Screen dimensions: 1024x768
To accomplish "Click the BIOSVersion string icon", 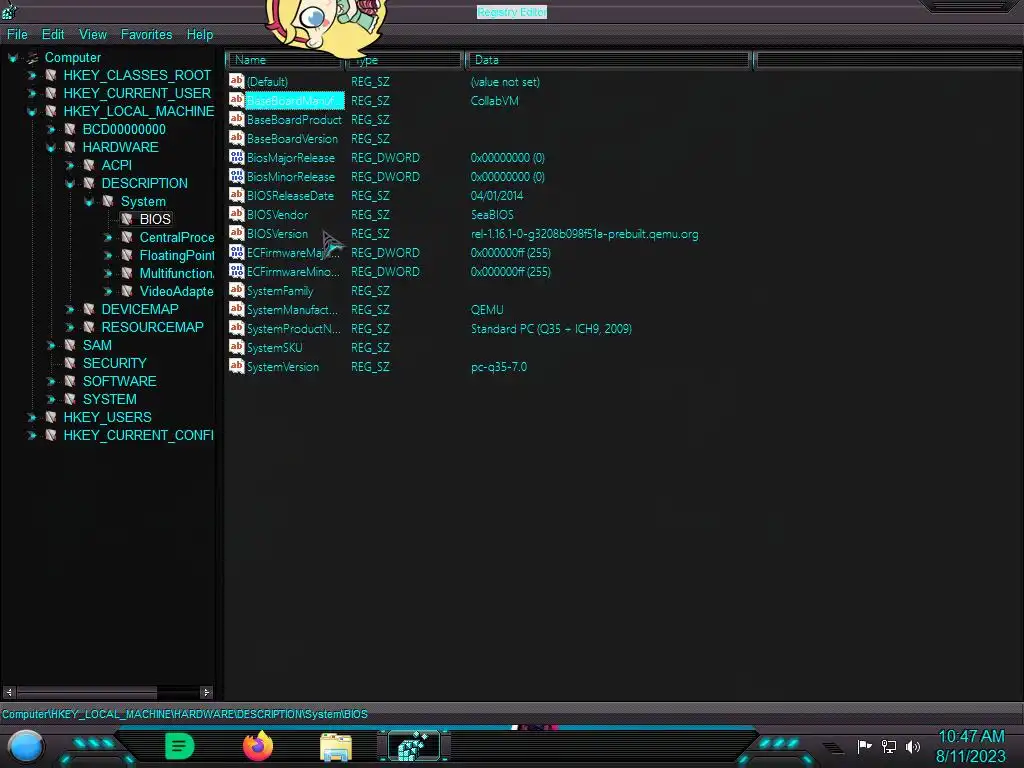I will click(236, 232).
